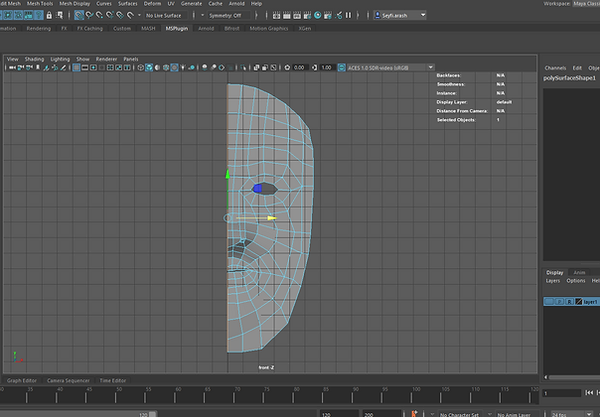Edit the gamma value 1.00 field

point(328,68)
